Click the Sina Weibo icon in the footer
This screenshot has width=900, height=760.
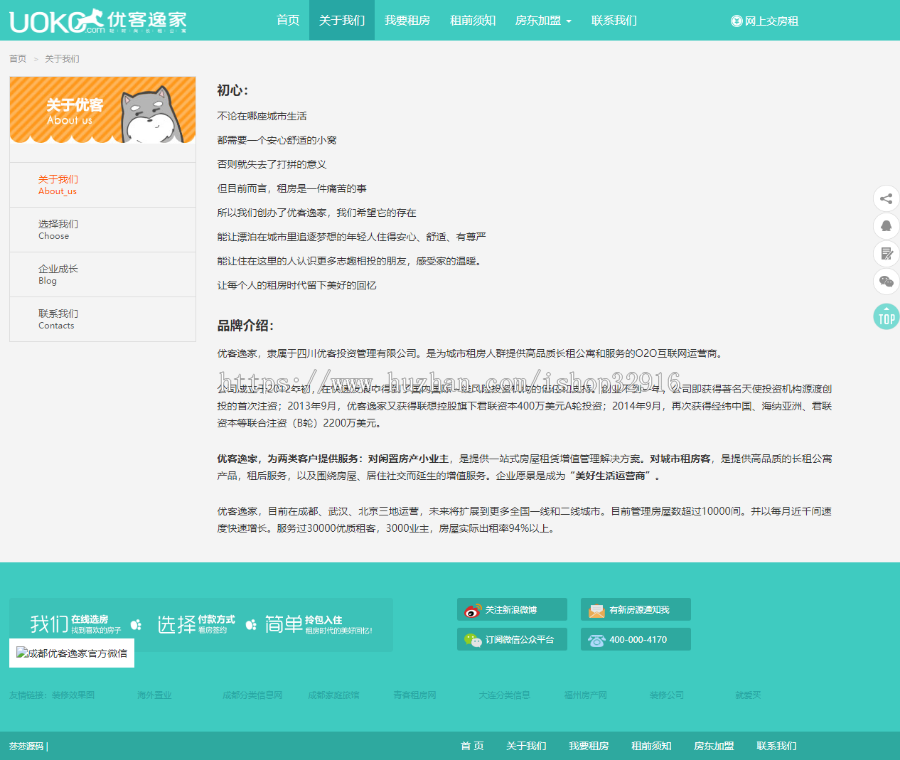click(472, 610)
